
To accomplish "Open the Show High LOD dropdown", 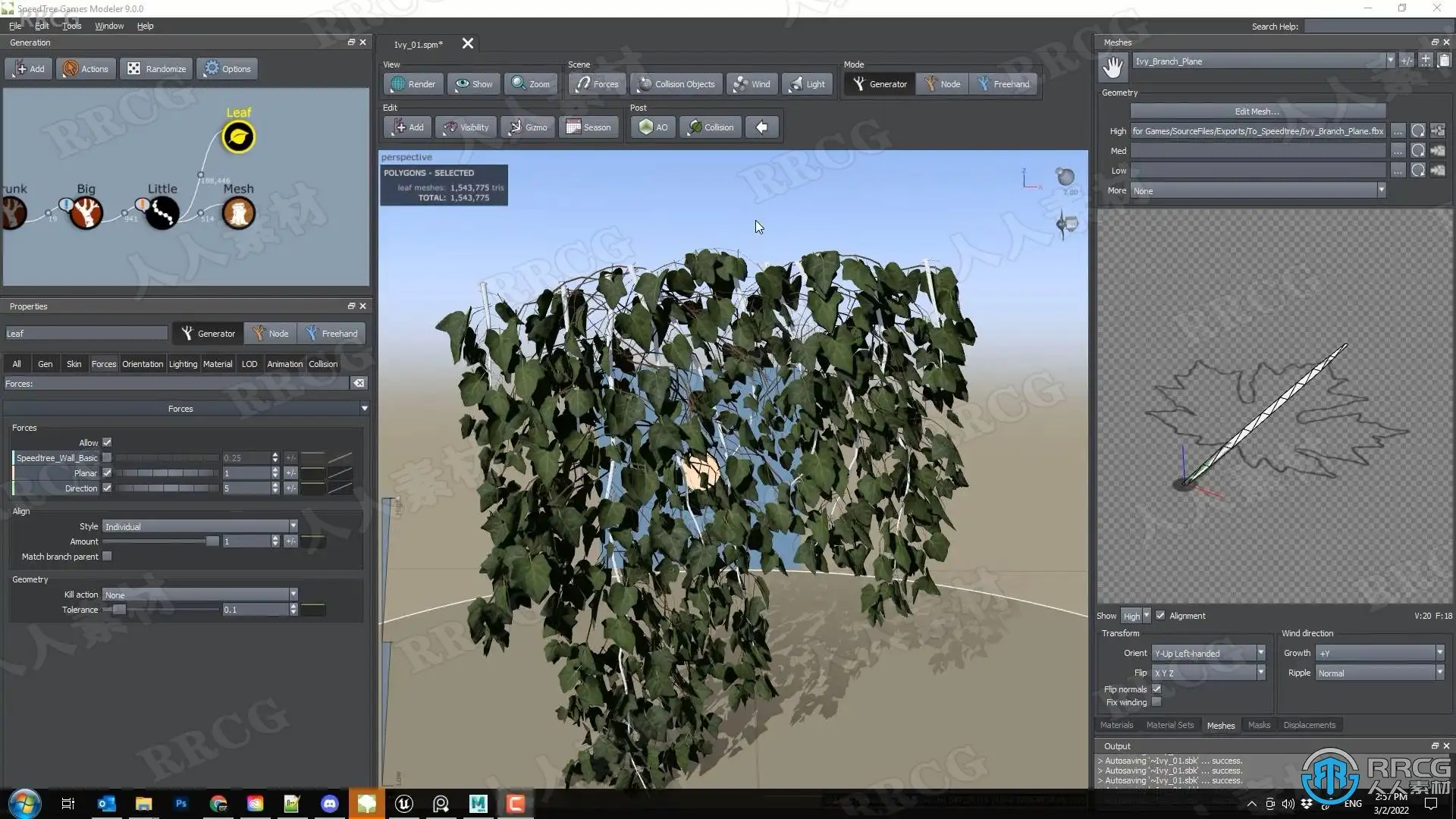I will coord(1136,616).
